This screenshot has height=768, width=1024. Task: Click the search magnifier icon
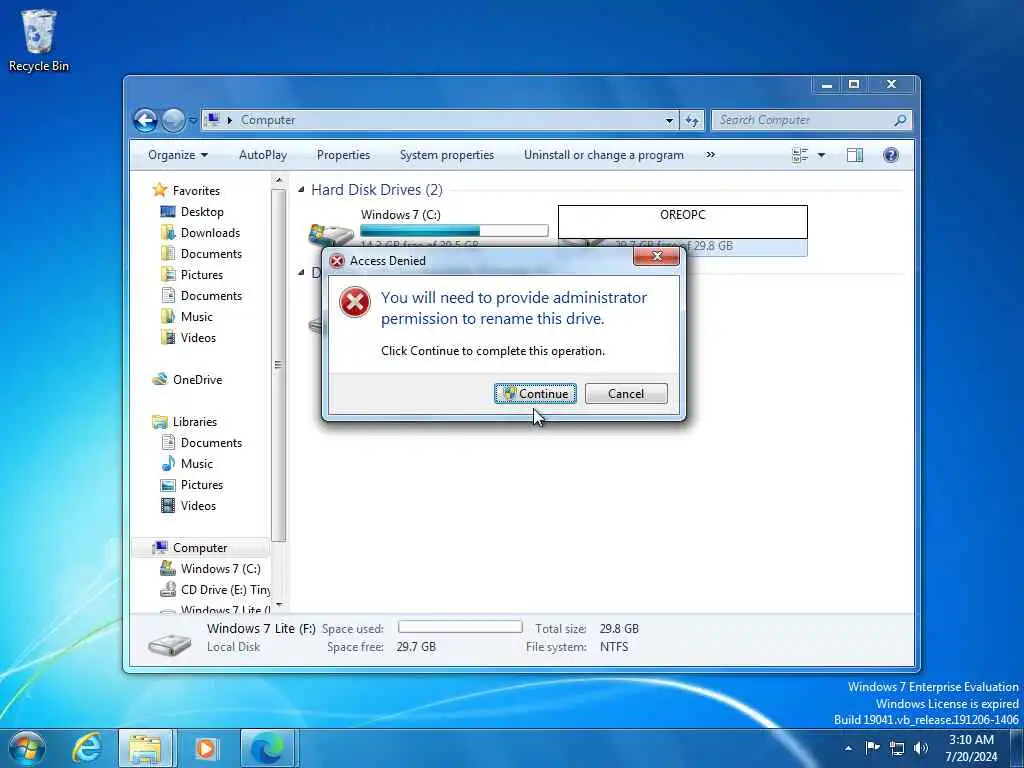click(900, 120)
